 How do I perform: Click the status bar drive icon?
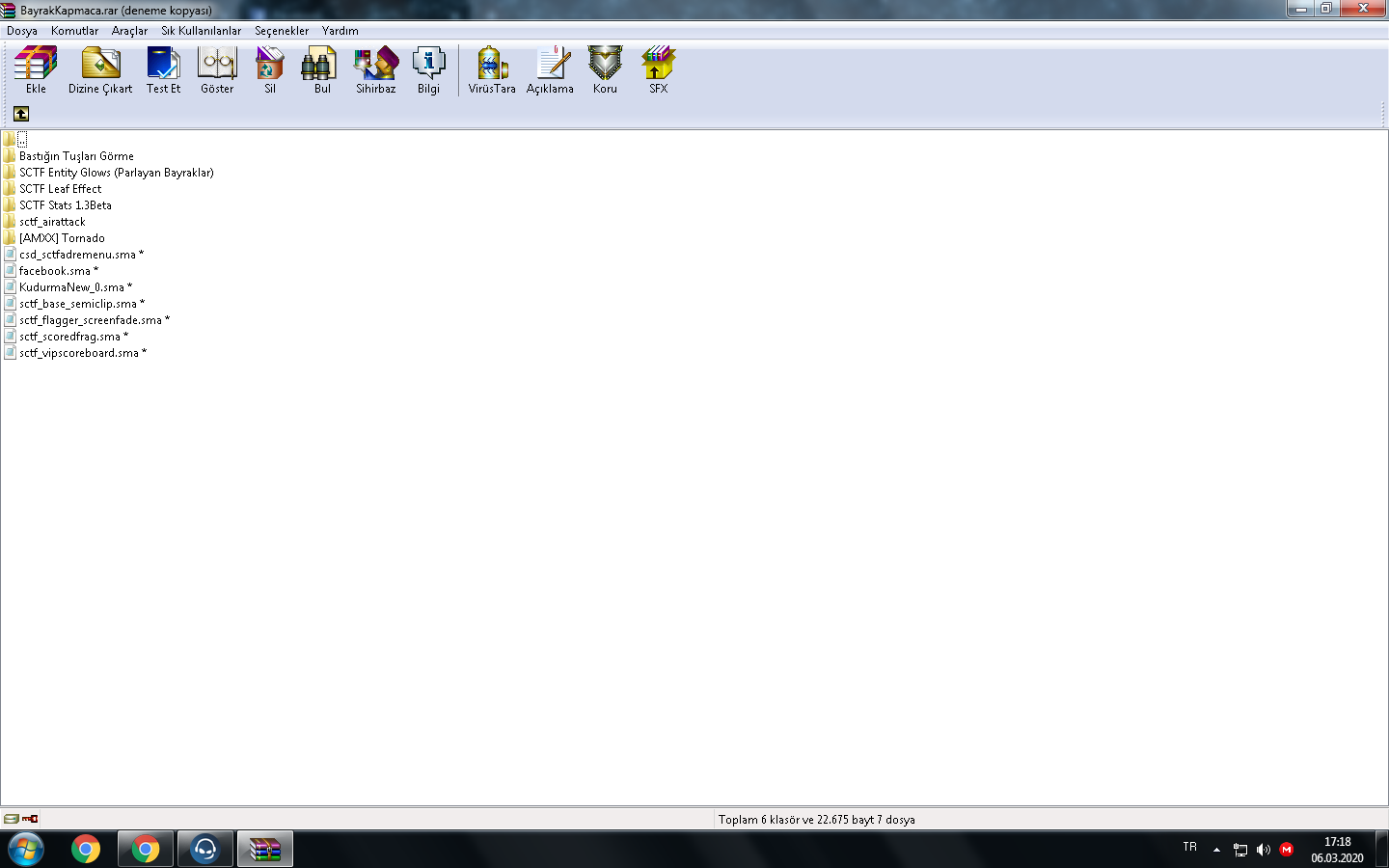click(x=11, y=819)
